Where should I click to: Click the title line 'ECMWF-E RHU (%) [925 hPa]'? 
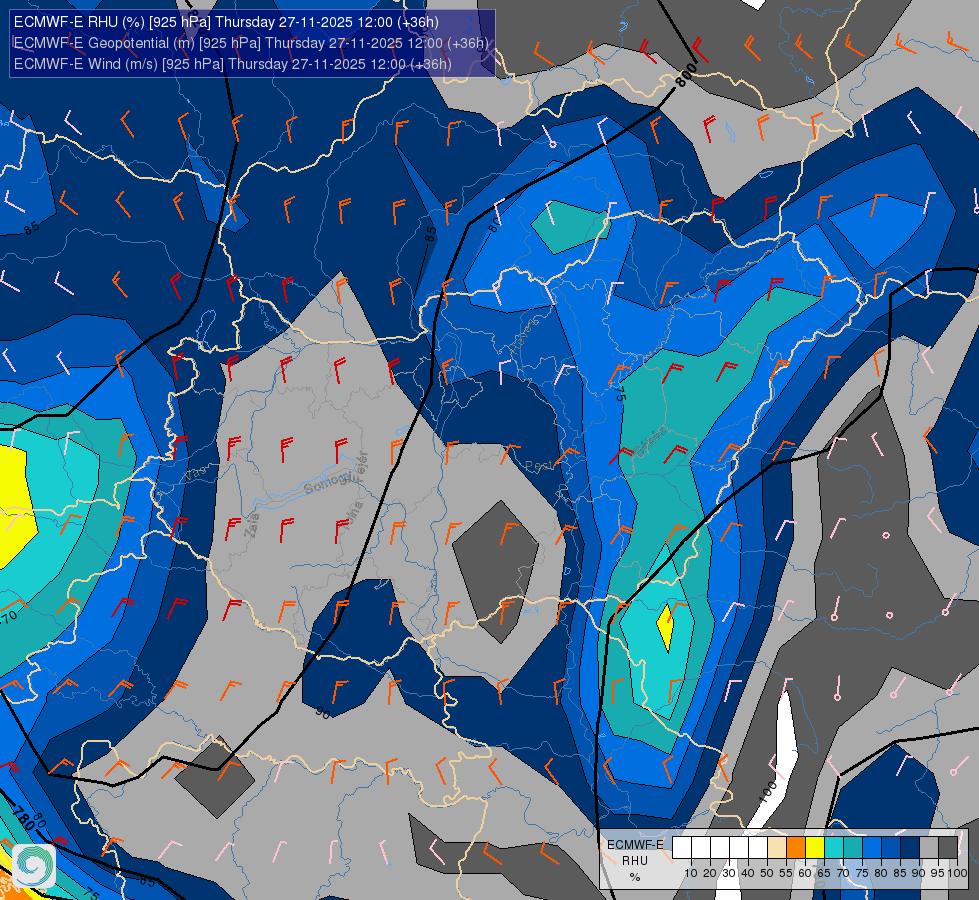pos(226,22)
